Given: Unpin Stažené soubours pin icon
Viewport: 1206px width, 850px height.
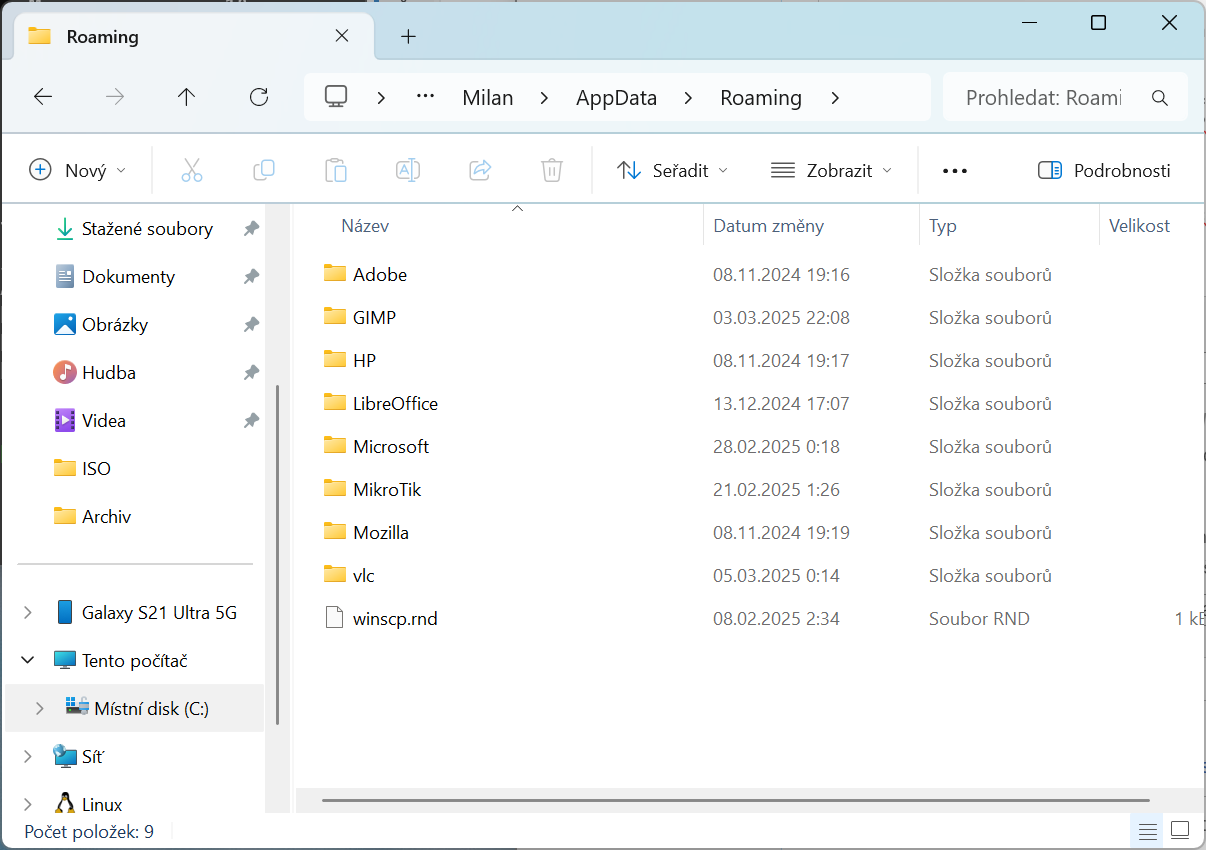Looking at the screenshot, I should click(251, 229).
